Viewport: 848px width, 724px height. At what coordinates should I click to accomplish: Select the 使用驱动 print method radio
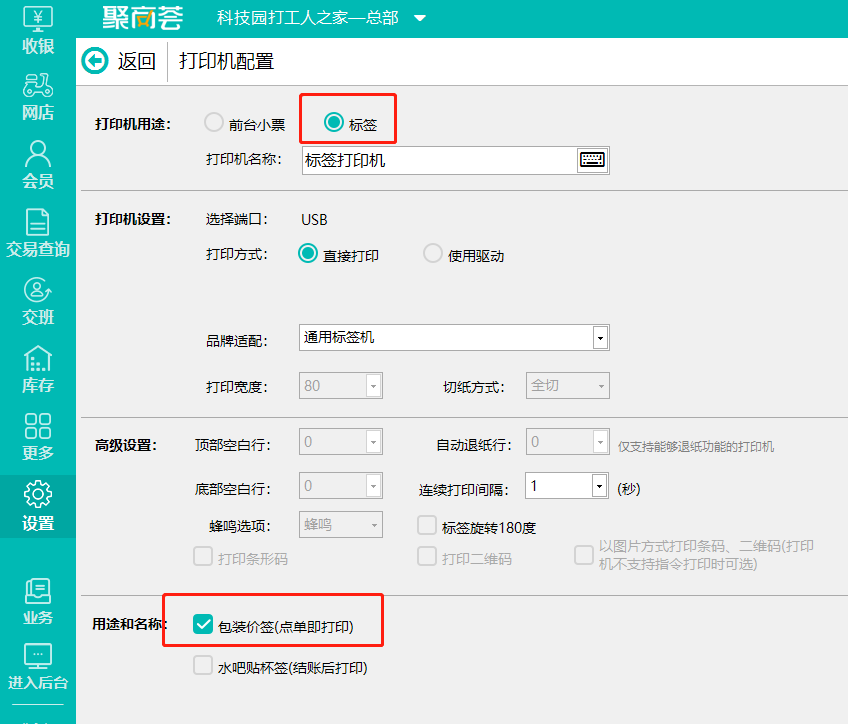point(433,254)
